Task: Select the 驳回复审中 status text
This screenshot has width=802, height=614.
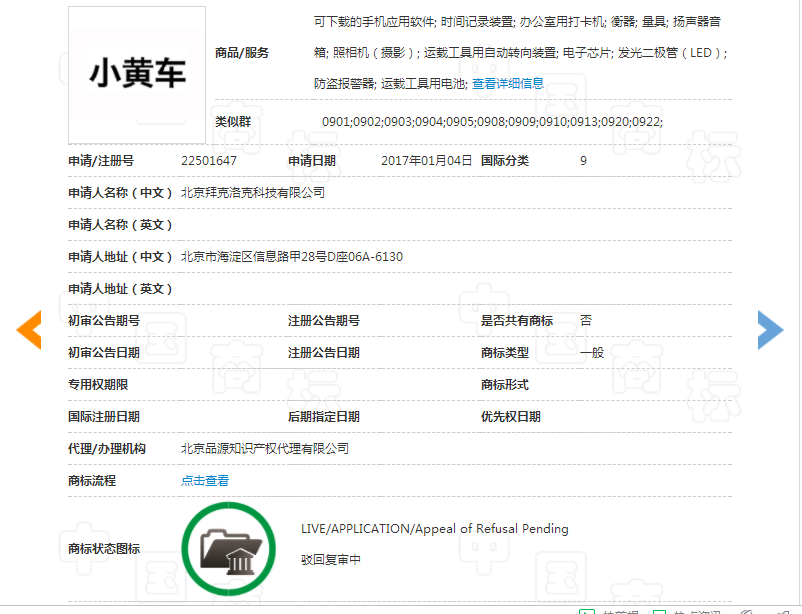Action: pyautogui.click(x=331, y=560)
